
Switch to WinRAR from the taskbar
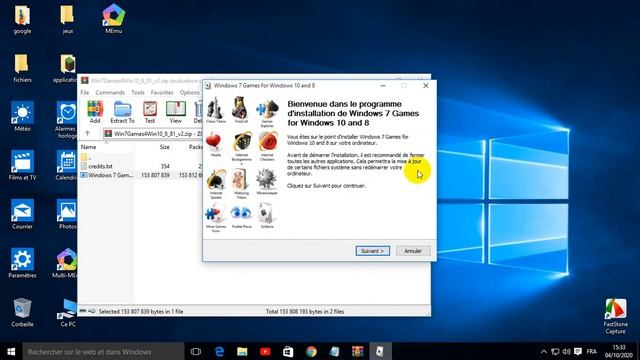click(358, 351)
